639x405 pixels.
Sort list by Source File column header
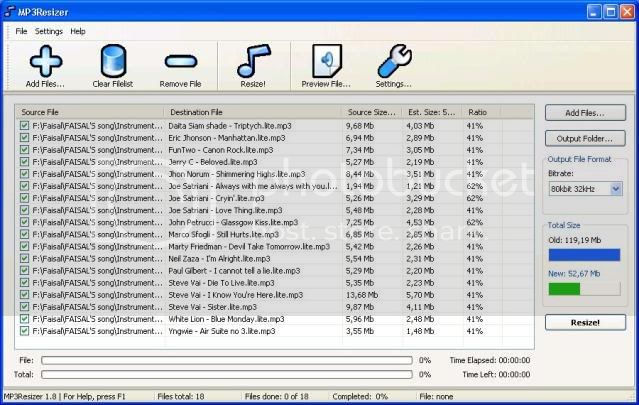90,112
